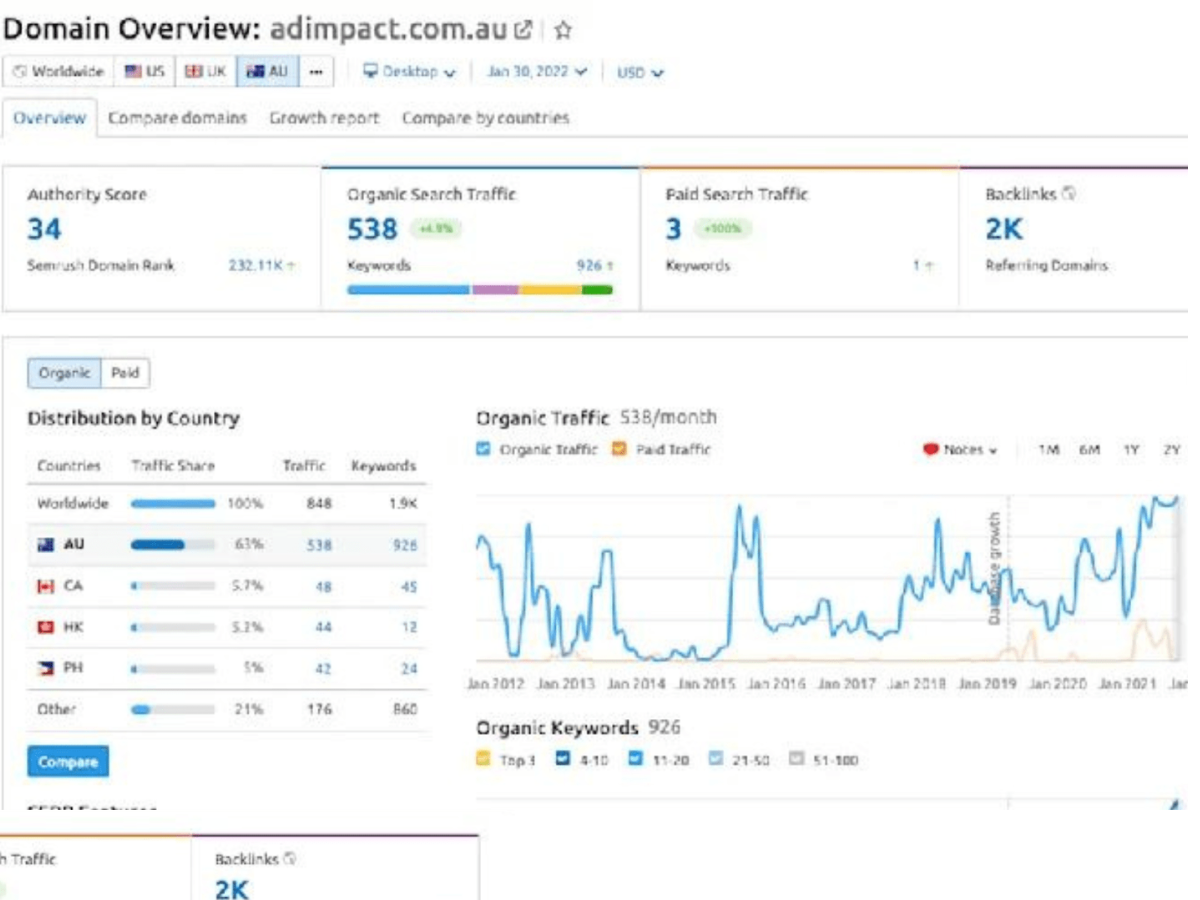Switch to Paid distribution view

click(125, 373)
